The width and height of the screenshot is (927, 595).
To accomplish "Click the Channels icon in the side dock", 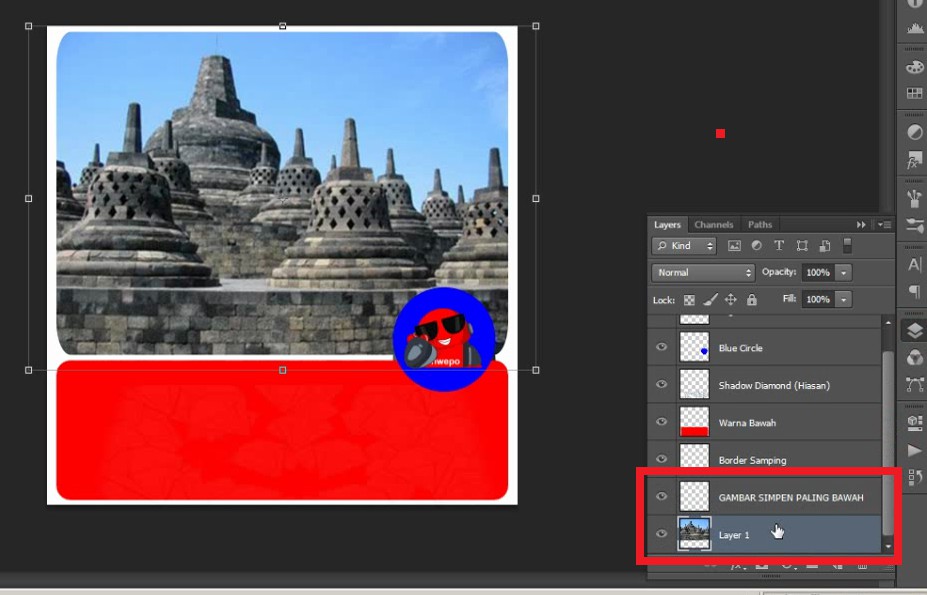I will (x=915, y=357).
